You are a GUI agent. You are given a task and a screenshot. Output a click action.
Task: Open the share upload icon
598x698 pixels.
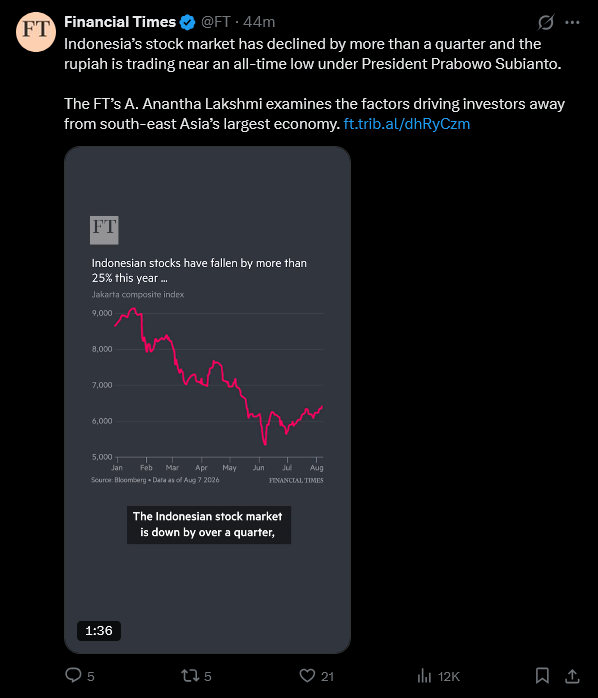[x=572, y=676]
